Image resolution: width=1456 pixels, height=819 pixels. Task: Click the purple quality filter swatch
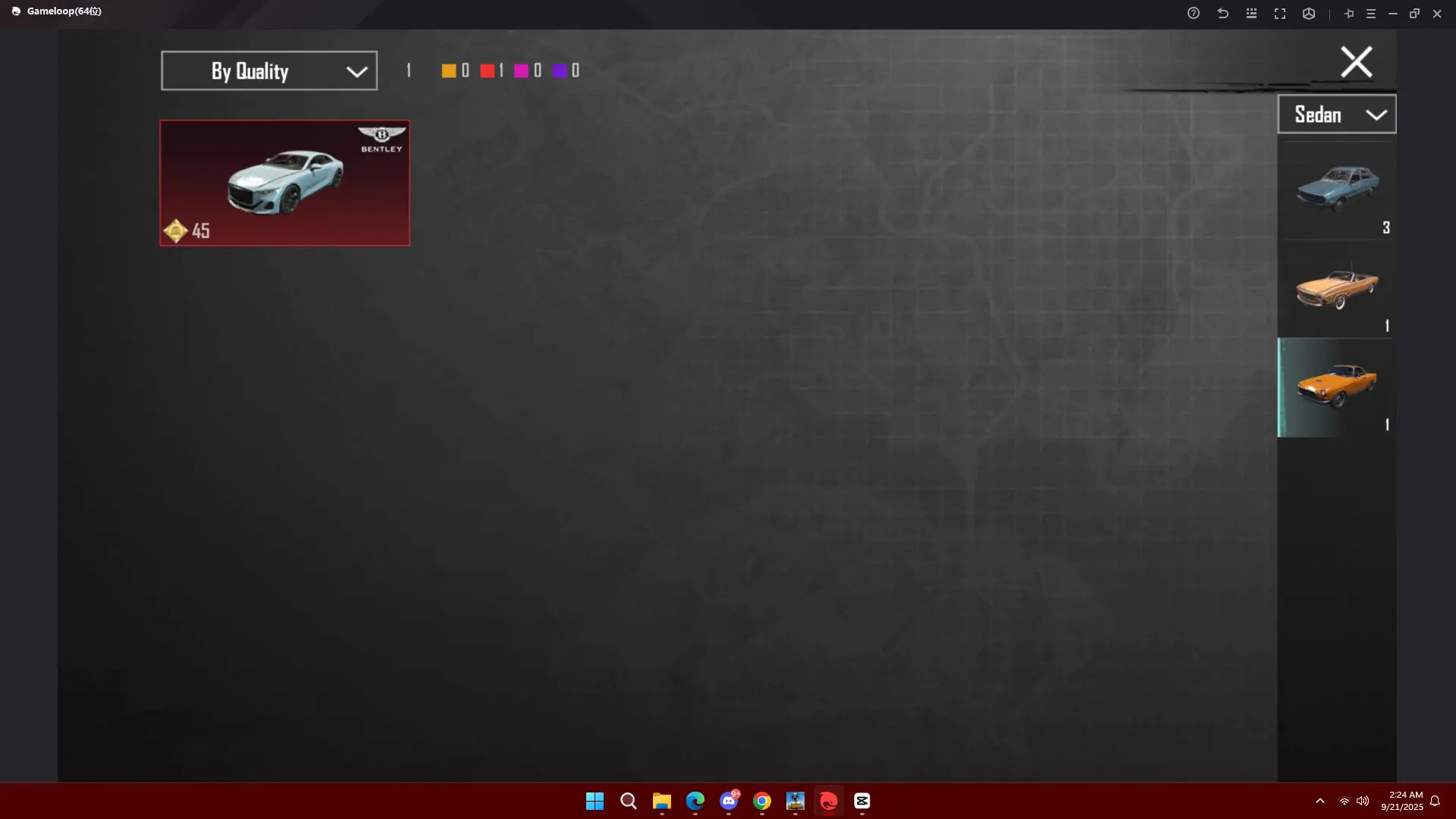tap(560, 71)
